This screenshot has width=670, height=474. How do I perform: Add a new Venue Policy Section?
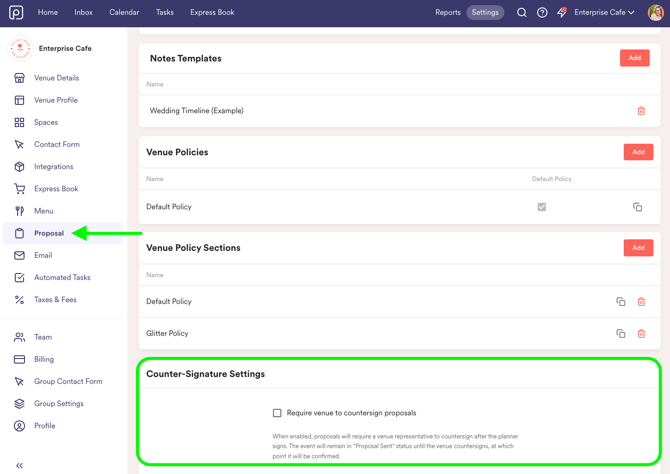(x=638, y=248)
